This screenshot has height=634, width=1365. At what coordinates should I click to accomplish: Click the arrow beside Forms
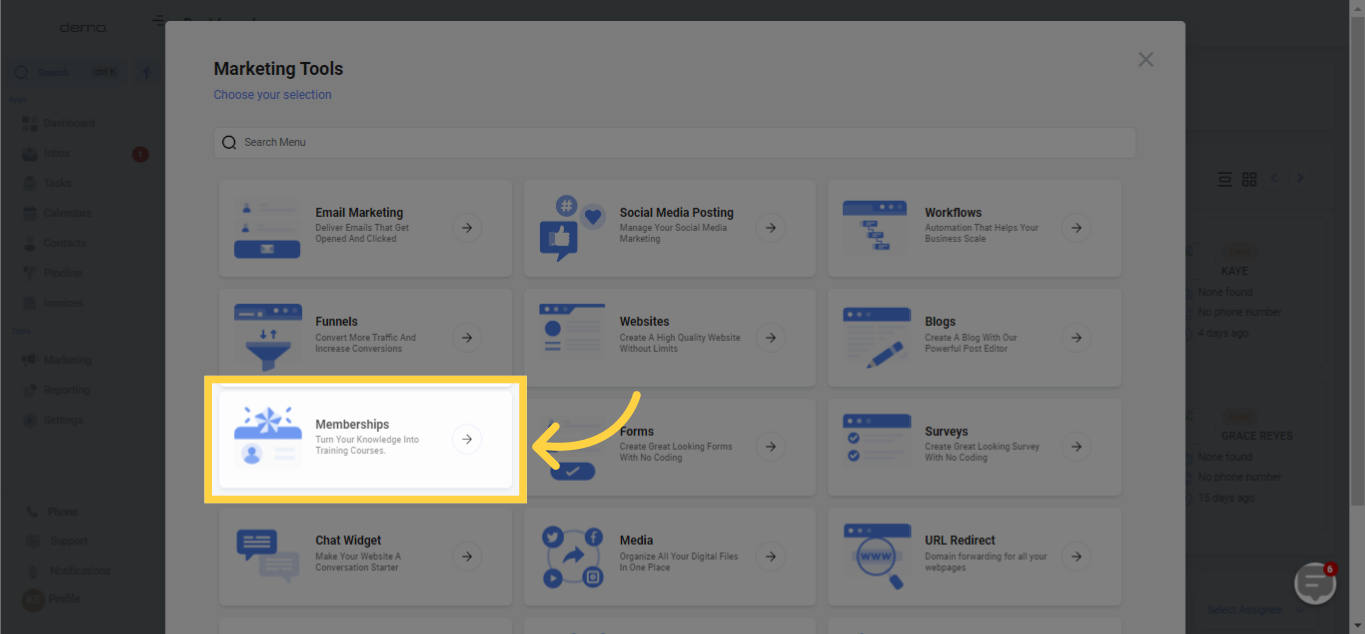tap(771, 446)
